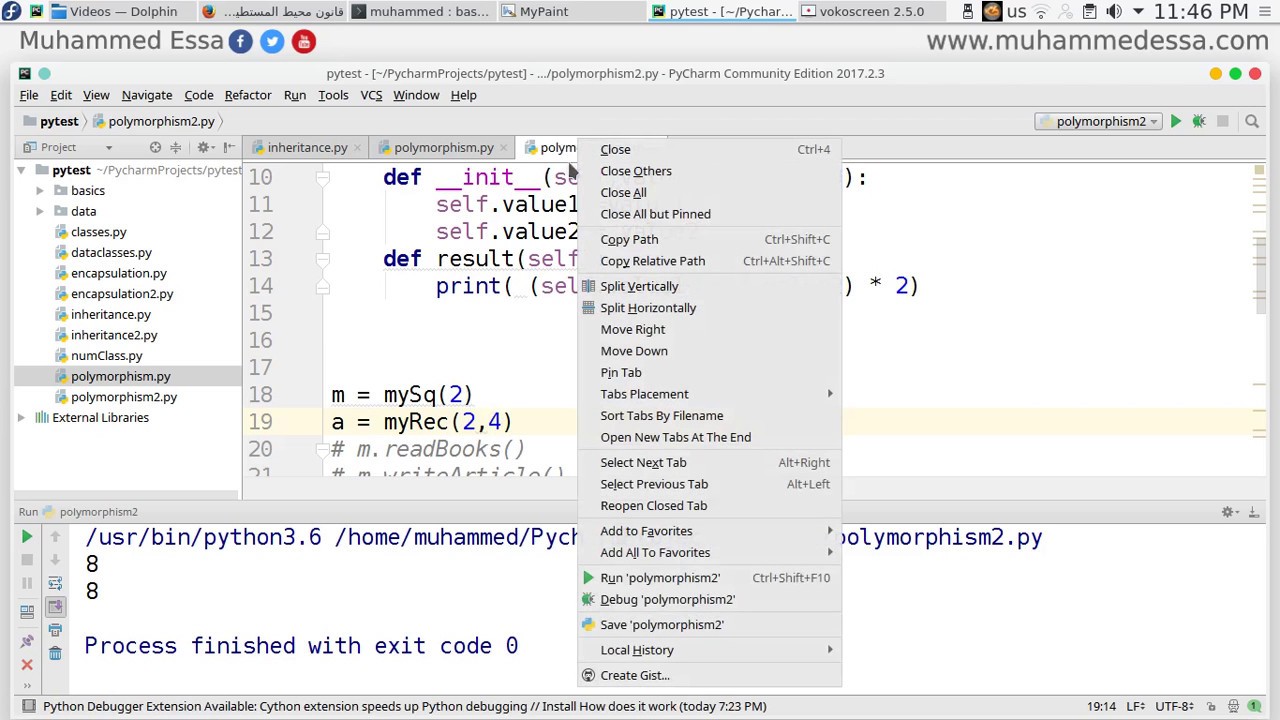Open the polymorphism2 run configuration dropdown
The width and height of the screenshot is (1280, 720).
click(1099, 121)
